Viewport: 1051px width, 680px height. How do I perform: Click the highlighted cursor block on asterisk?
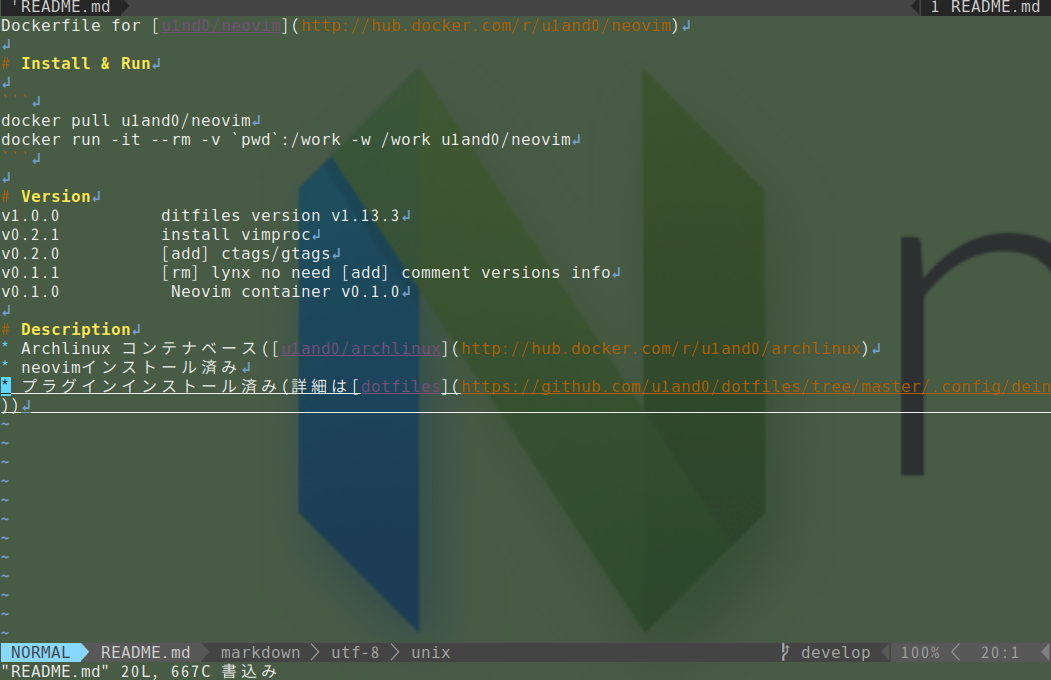pos(5,387)
